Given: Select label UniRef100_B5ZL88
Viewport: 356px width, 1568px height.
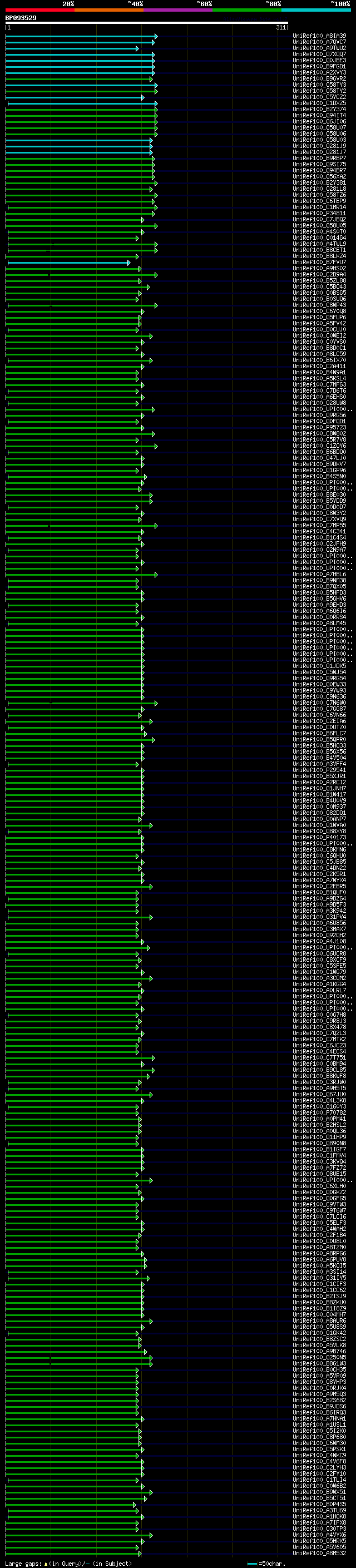Looking at the screenshot, I should tap(319, 280).
